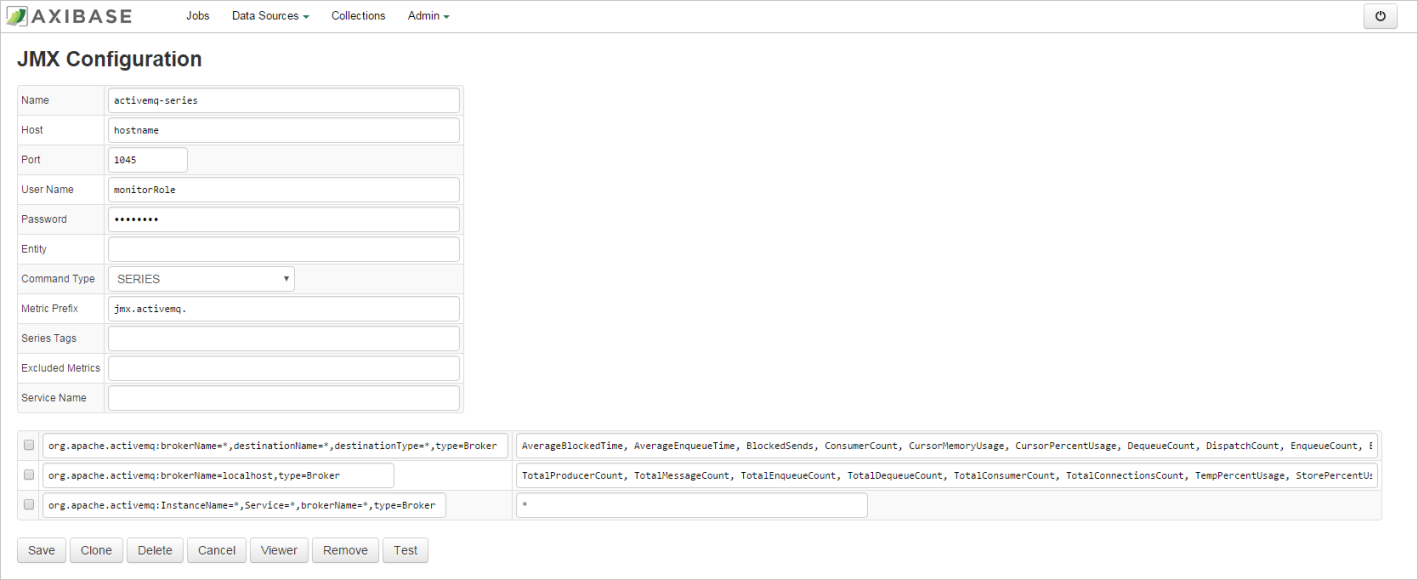Delete the current configuration
The width and height of the screenshot is (1418, 580).
pos(154,550)
